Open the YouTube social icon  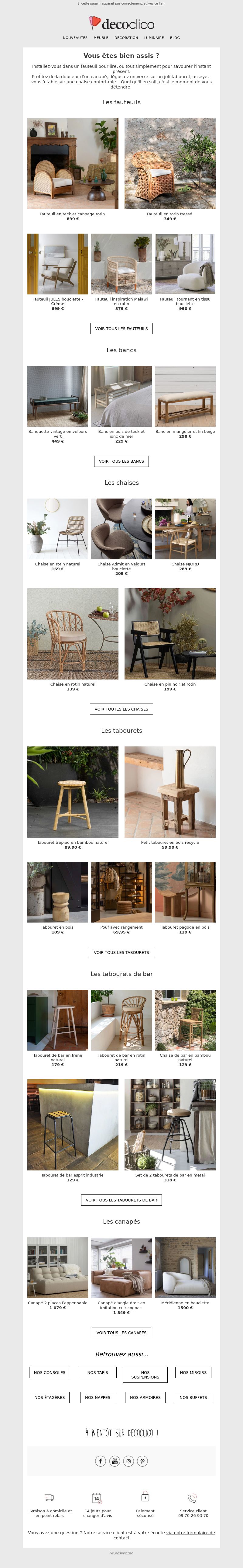[114, 1461]
